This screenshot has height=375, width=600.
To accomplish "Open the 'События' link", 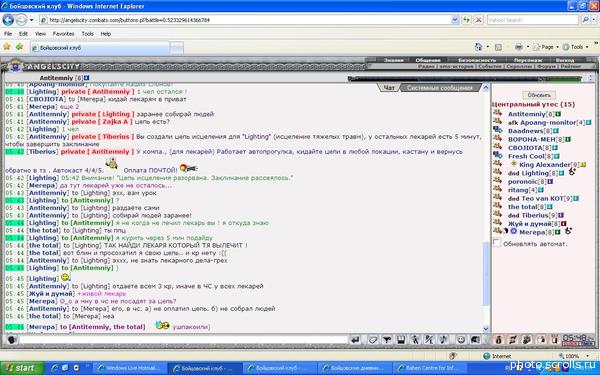I will (x=489, y=66).
